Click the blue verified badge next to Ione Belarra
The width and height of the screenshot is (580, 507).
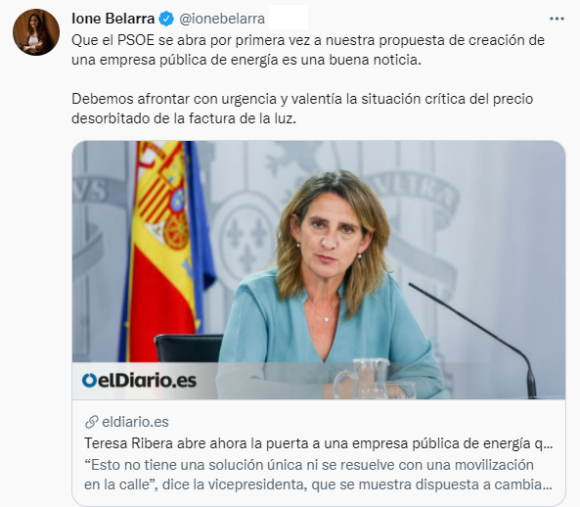click(166, 19)
